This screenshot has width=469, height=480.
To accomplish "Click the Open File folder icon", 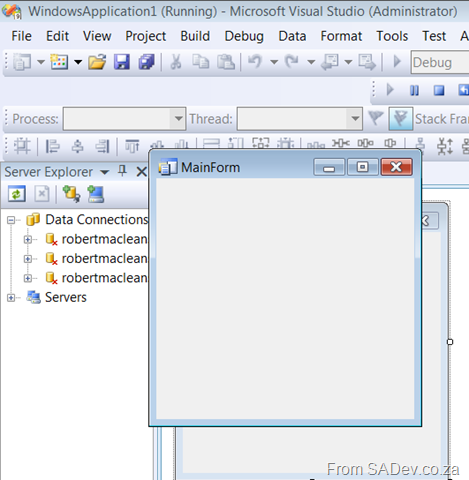I will [97, 62].
